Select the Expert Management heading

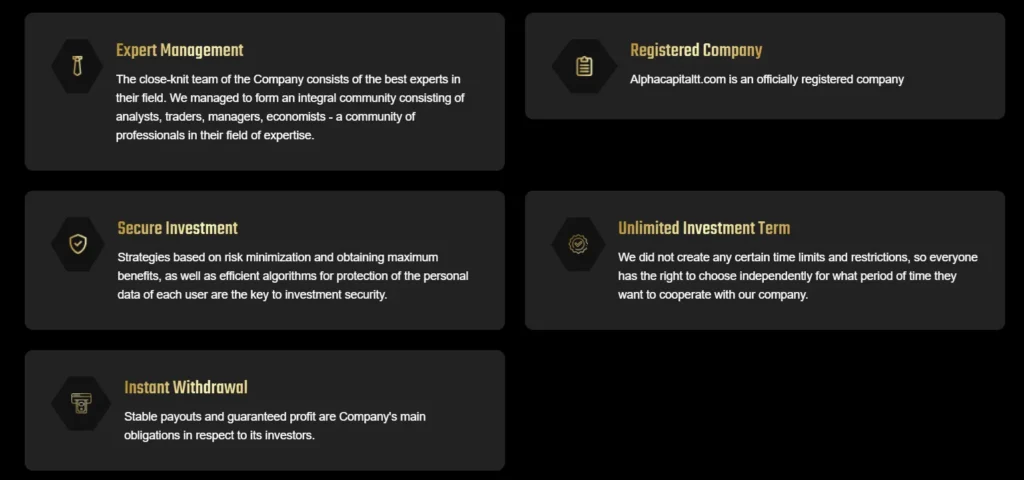[179, 50]
